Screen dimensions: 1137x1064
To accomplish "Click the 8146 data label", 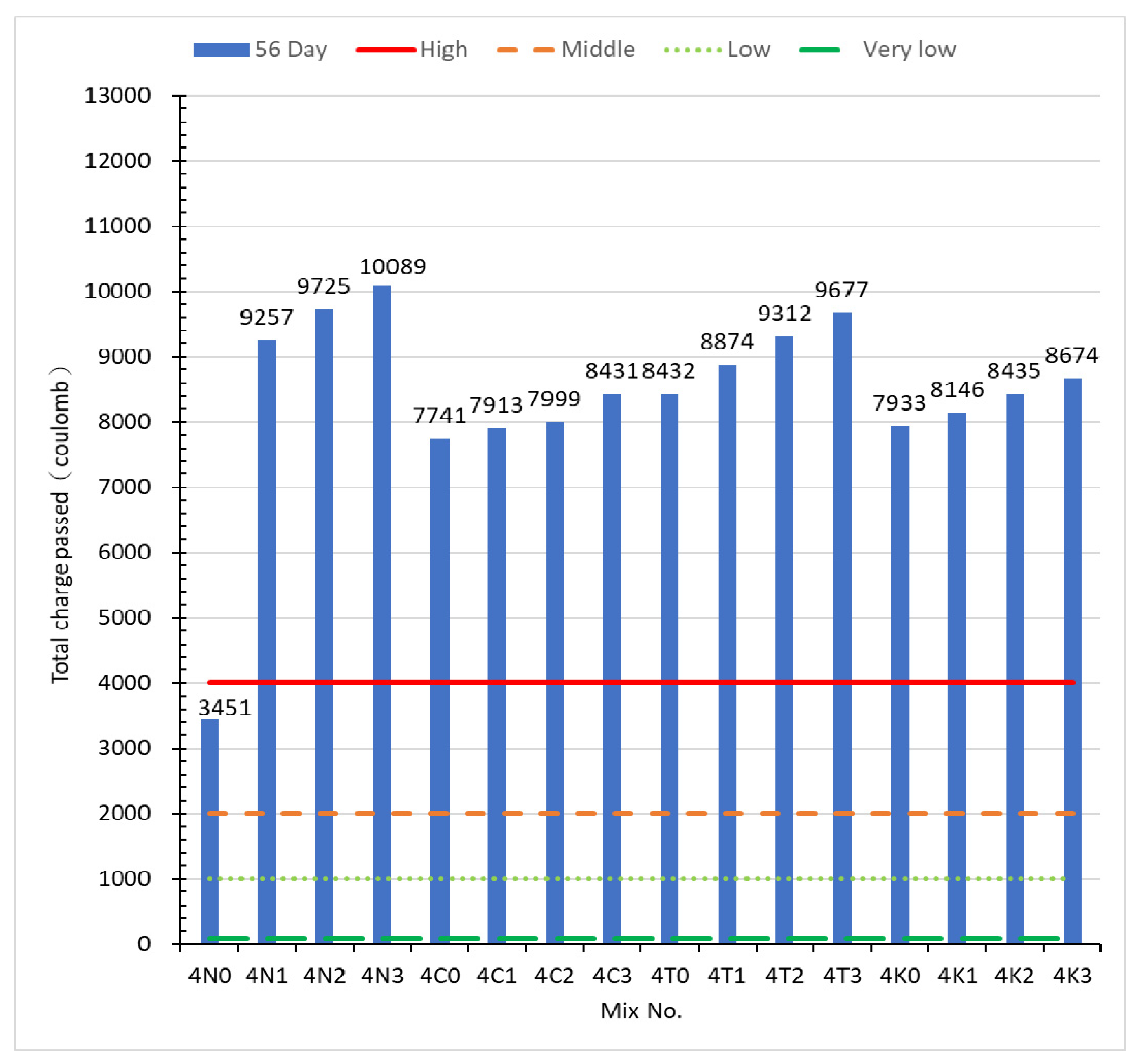I will click(957, 389).
